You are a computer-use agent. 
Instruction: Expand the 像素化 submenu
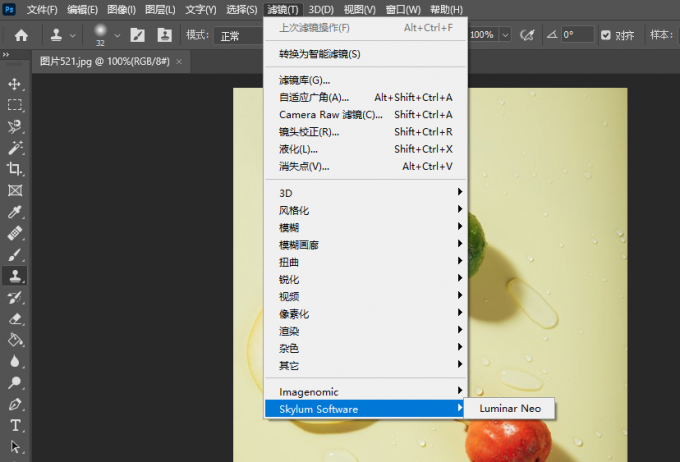(365, 314)
